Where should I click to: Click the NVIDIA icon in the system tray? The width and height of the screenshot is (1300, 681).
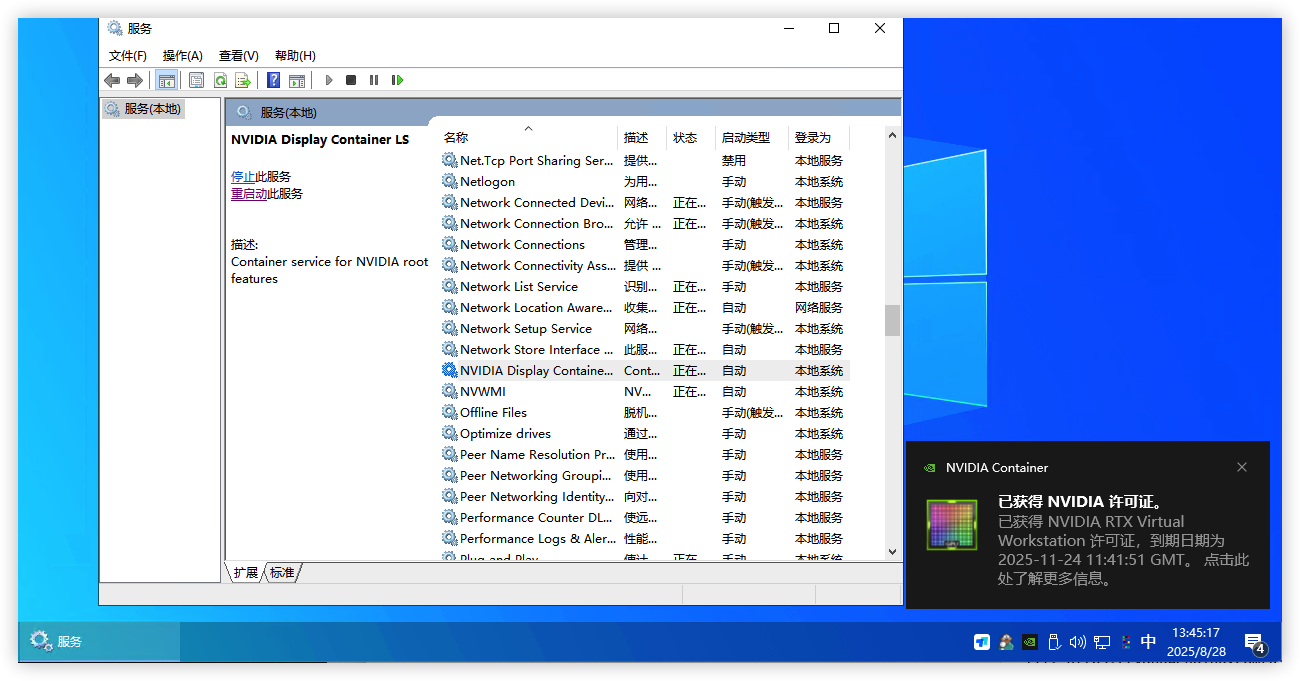click(1029, 642)
